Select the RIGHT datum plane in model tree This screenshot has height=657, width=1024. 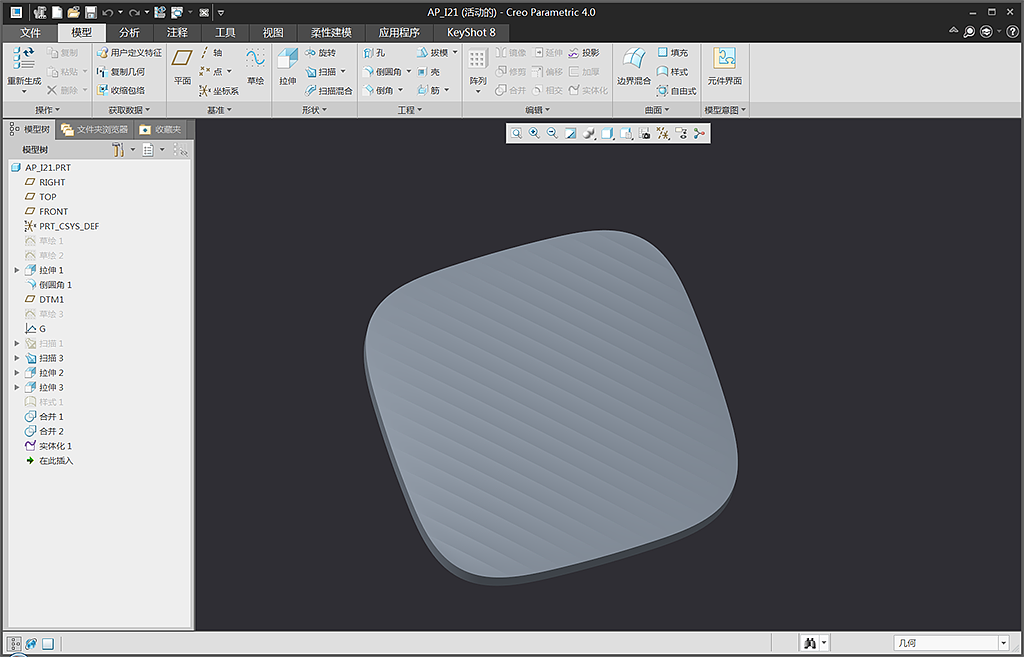(45, 182)
